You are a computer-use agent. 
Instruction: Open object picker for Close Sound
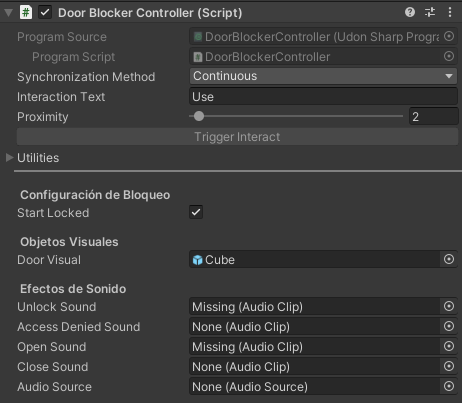tap(449, 366)
